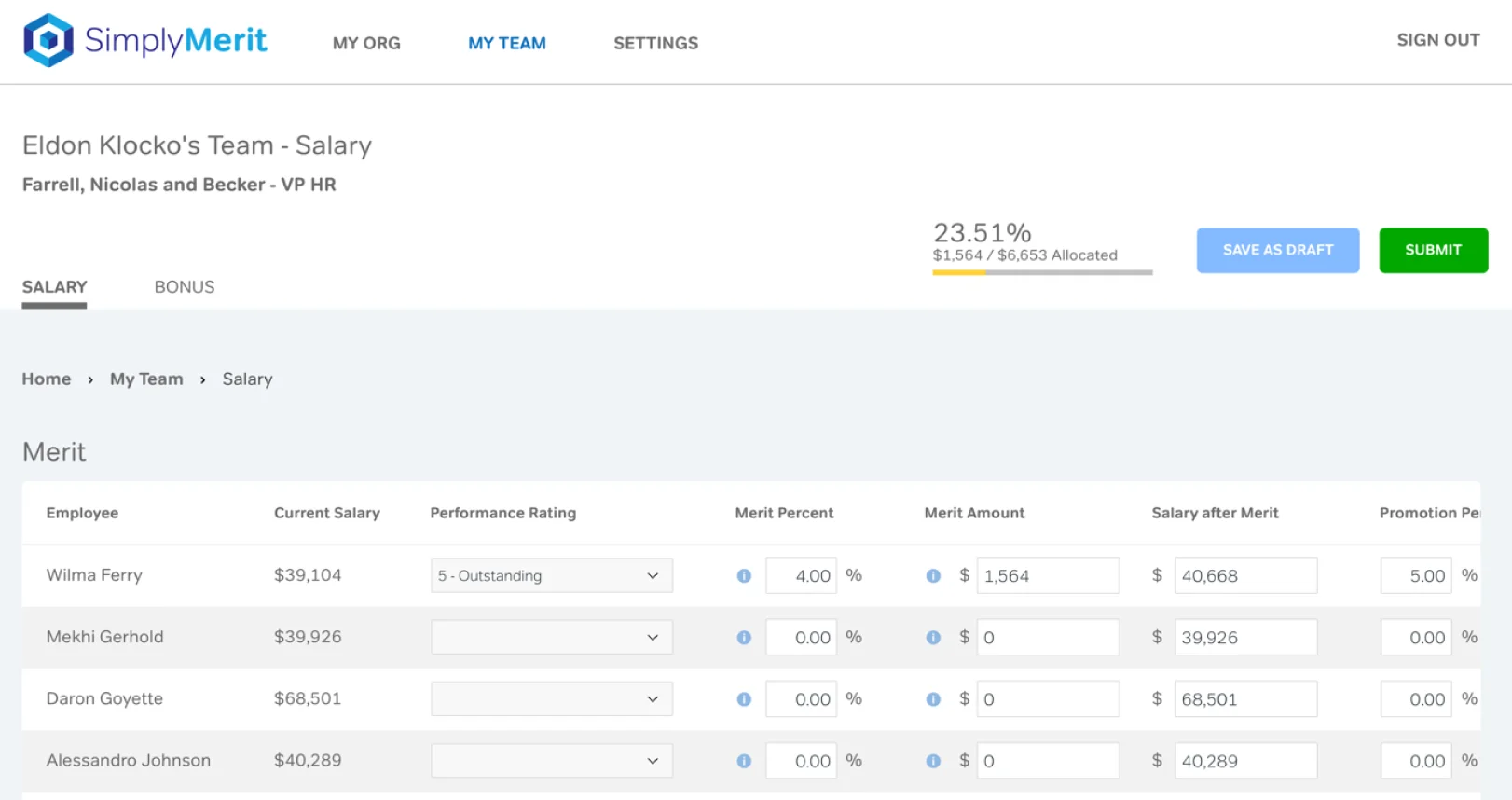Image resolution: width=1512 pixels, height=800 pixels.
Task: Click current salary value $68,501
Action: click(x=308, y=698)
